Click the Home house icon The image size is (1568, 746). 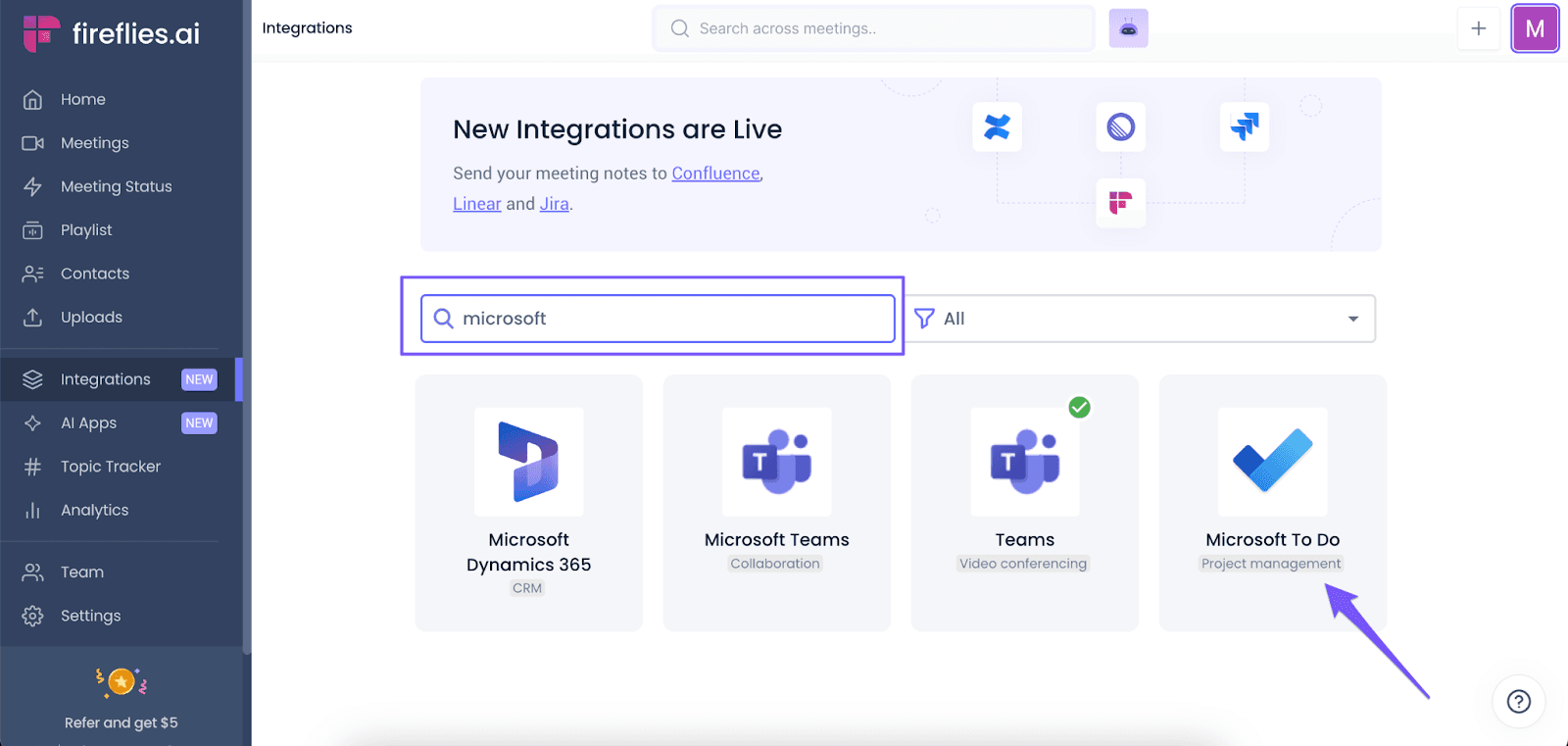pyautogui.click(x=32, y=99)
